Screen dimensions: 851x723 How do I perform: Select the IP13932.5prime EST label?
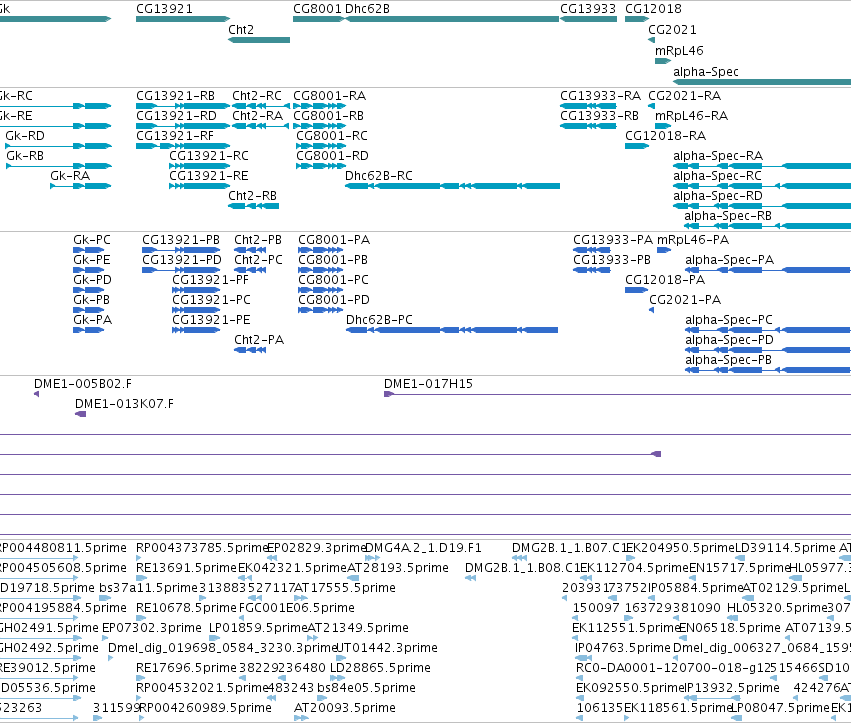[x=732, y=688]
